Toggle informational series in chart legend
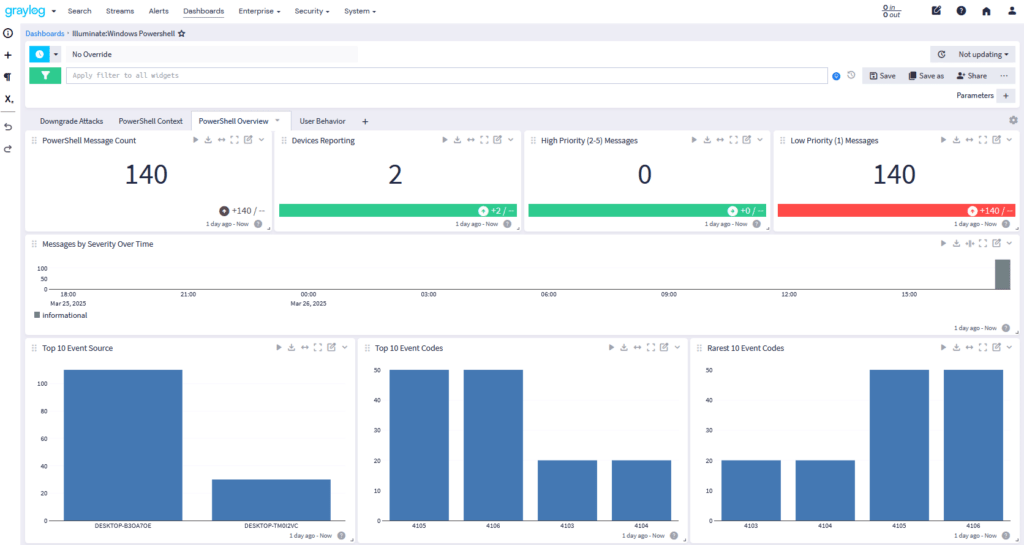This screenshot has width=1024, height=545. coord(61,315)
